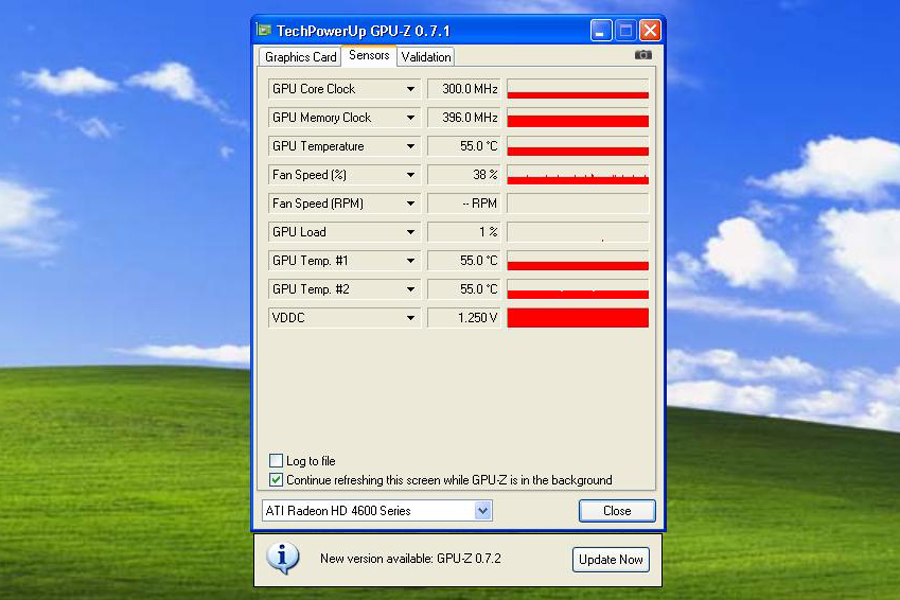Viewport: 900px width, 600px height.
Task: Click the GPU Core Clock history graph
Action: (x=578, y=89)
